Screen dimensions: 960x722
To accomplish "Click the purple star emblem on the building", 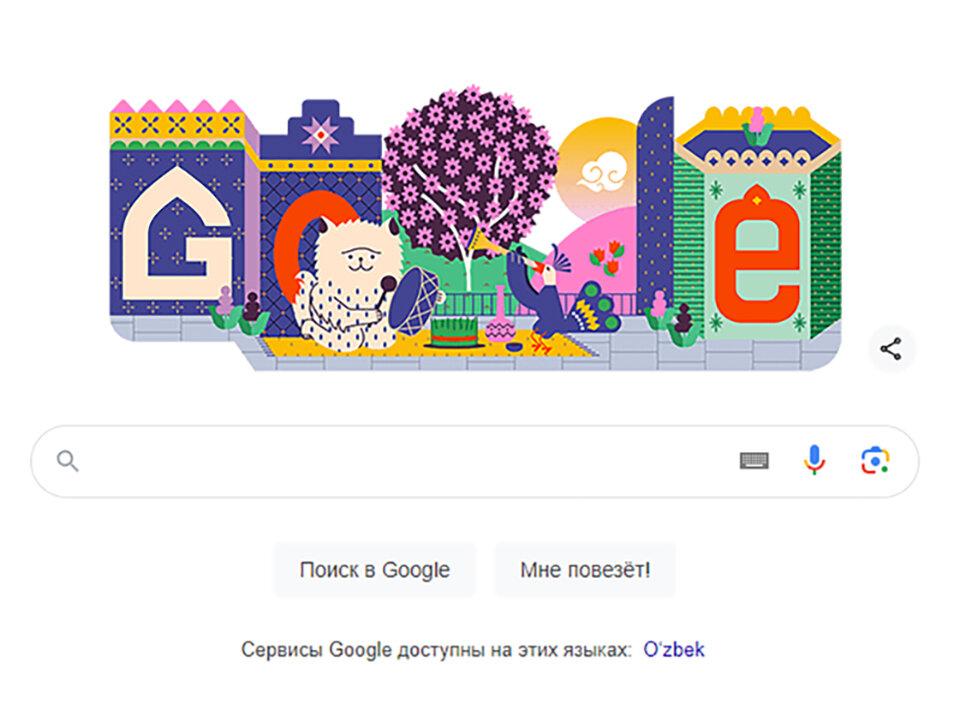I will pos(321,134).
